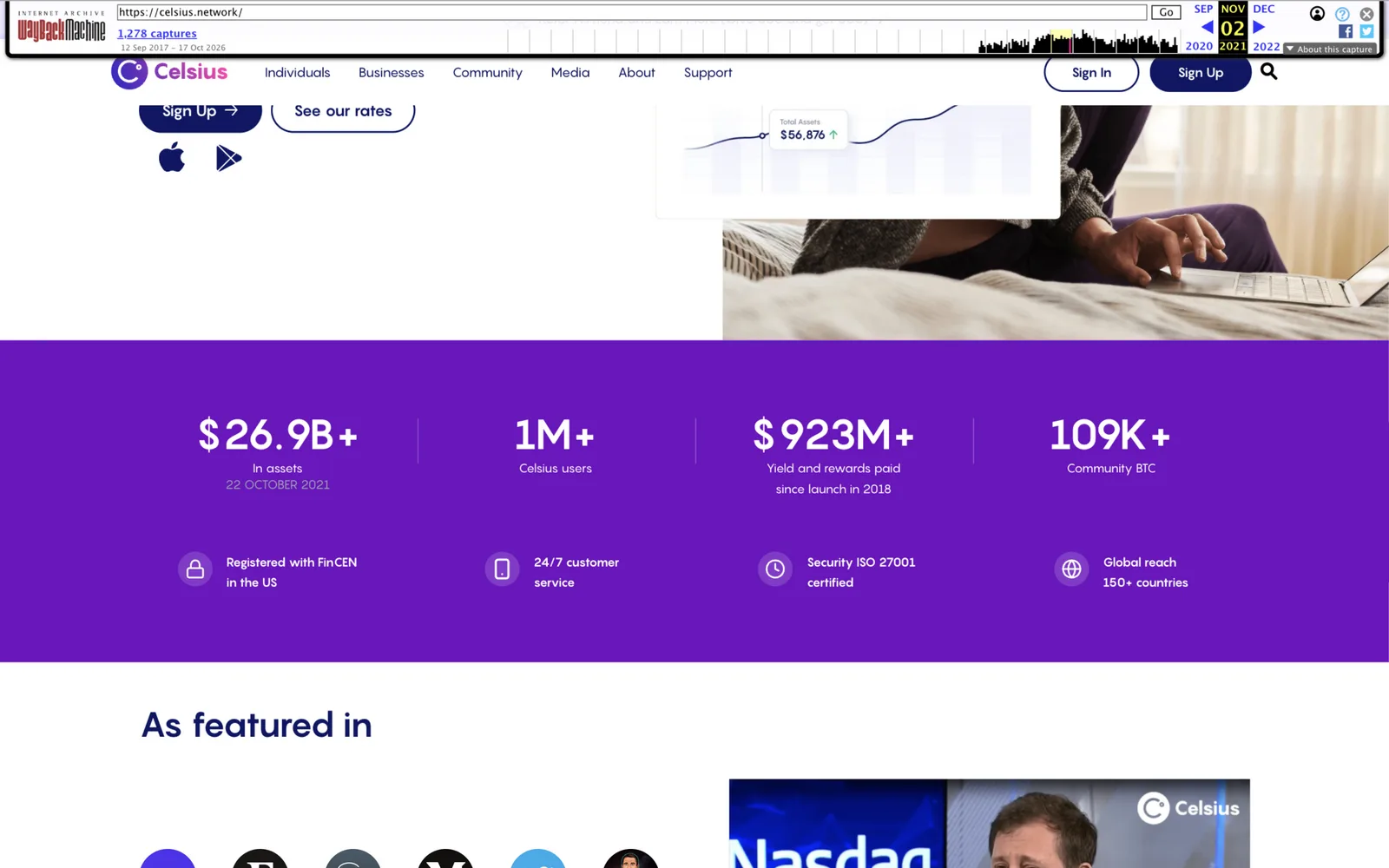Share capture on Twitter icon
The height and width of the screenshot is (868, 1389).
[1366, 31]
